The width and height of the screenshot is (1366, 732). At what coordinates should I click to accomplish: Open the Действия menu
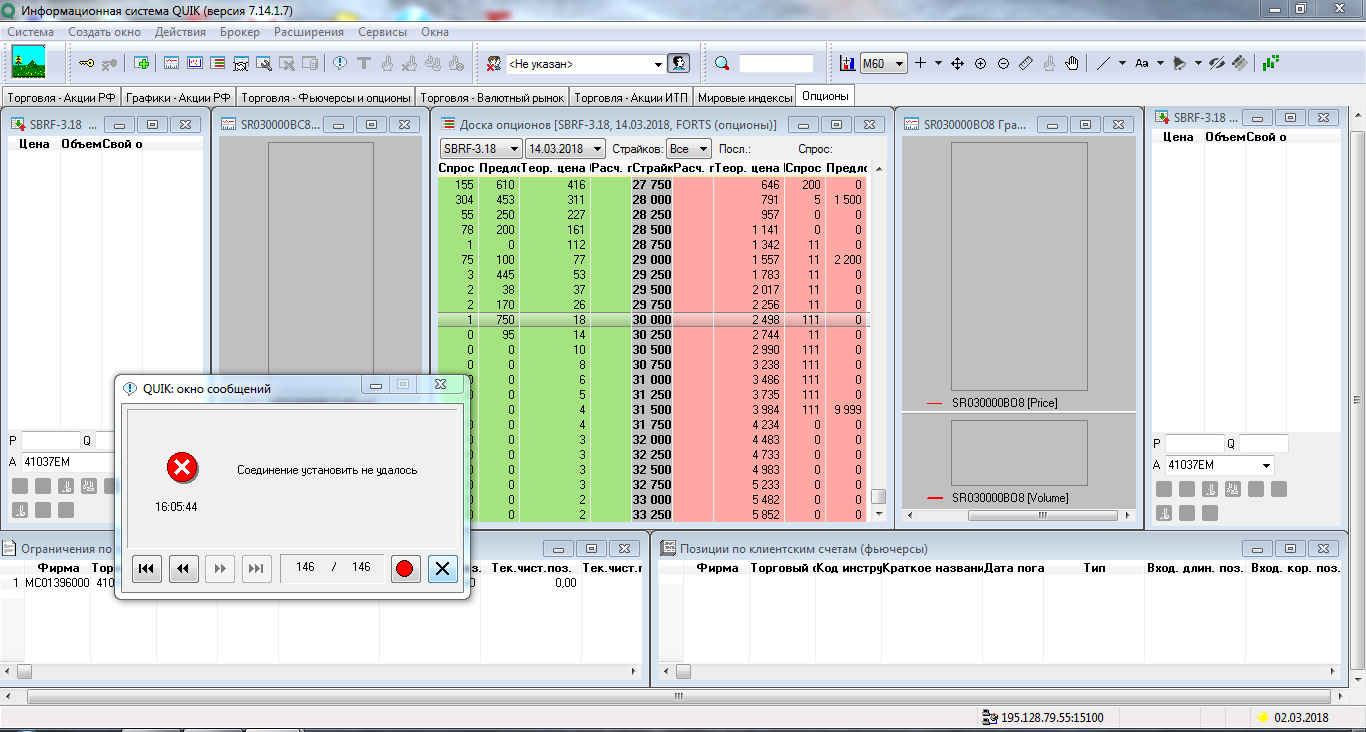pyautogui.click(x=180, y=32)
